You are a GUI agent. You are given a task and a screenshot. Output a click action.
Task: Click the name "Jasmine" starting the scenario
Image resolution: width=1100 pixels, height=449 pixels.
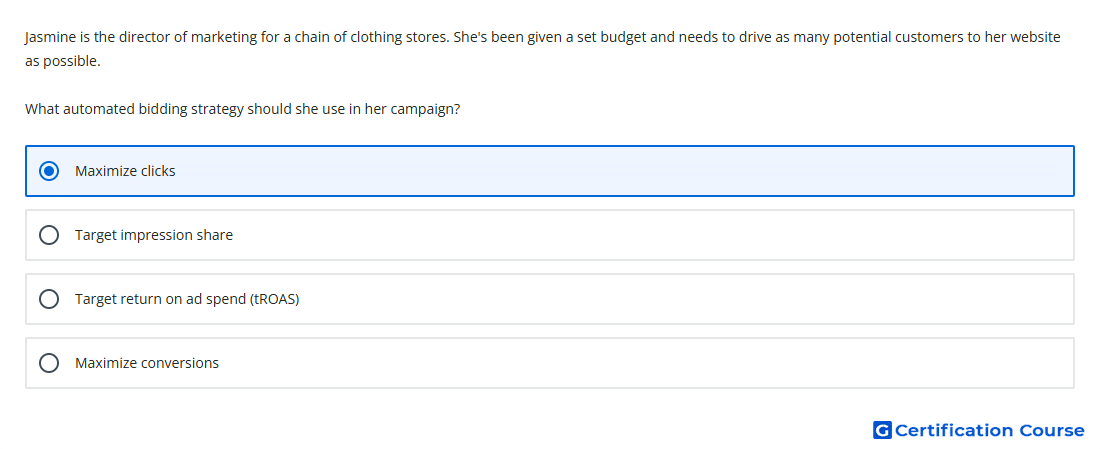point(50,37)
